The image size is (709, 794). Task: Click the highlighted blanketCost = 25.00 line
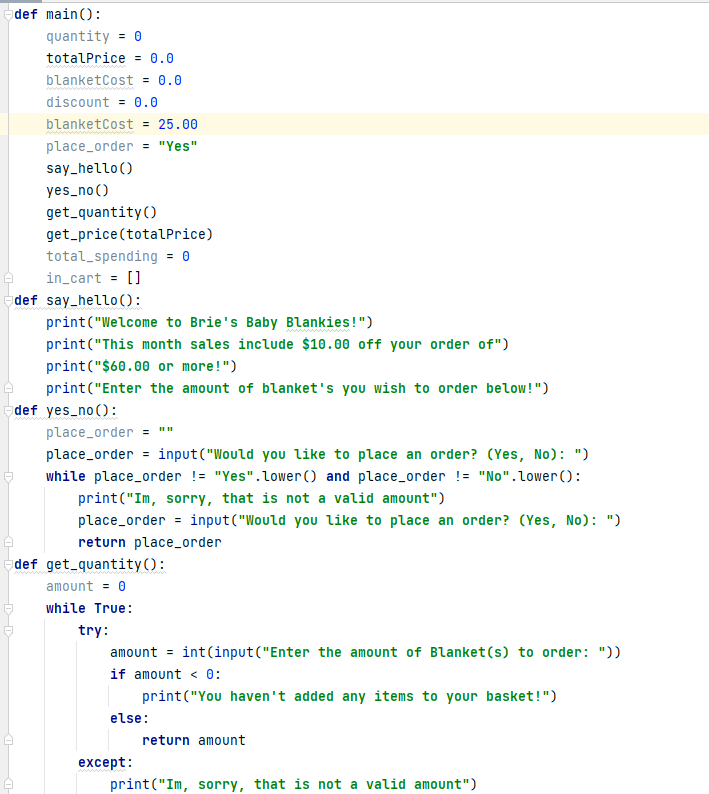pos(122,125)
